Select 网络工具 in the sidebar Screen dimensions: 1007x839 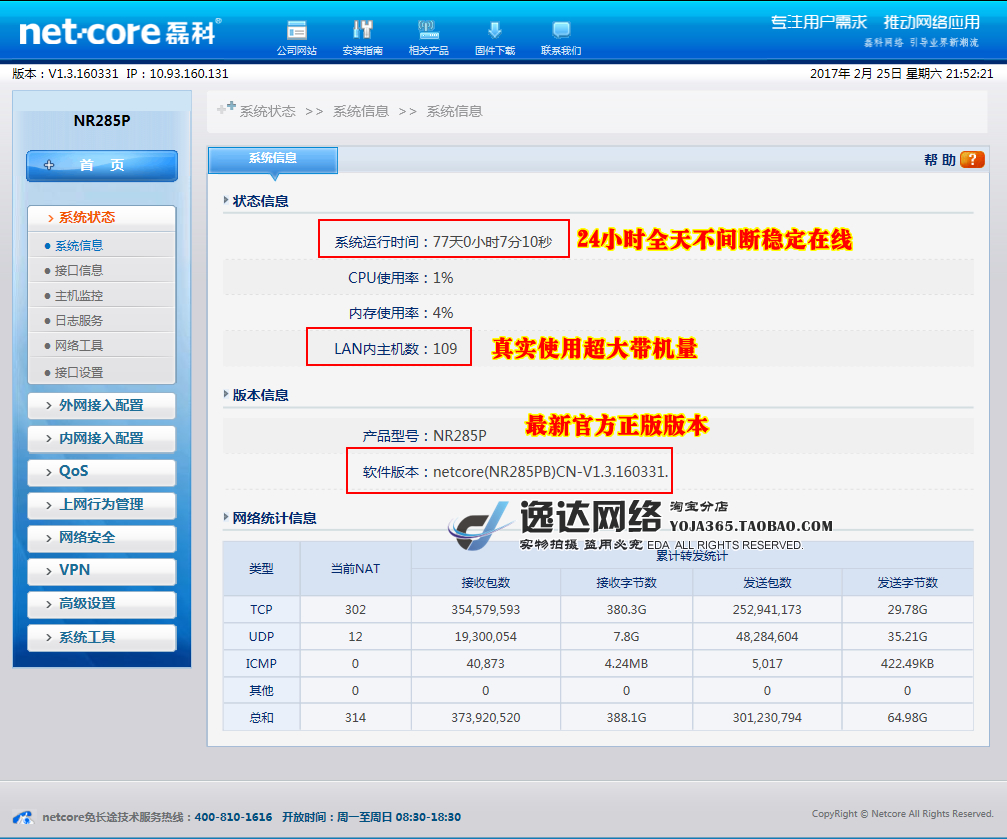click(78, 346)
